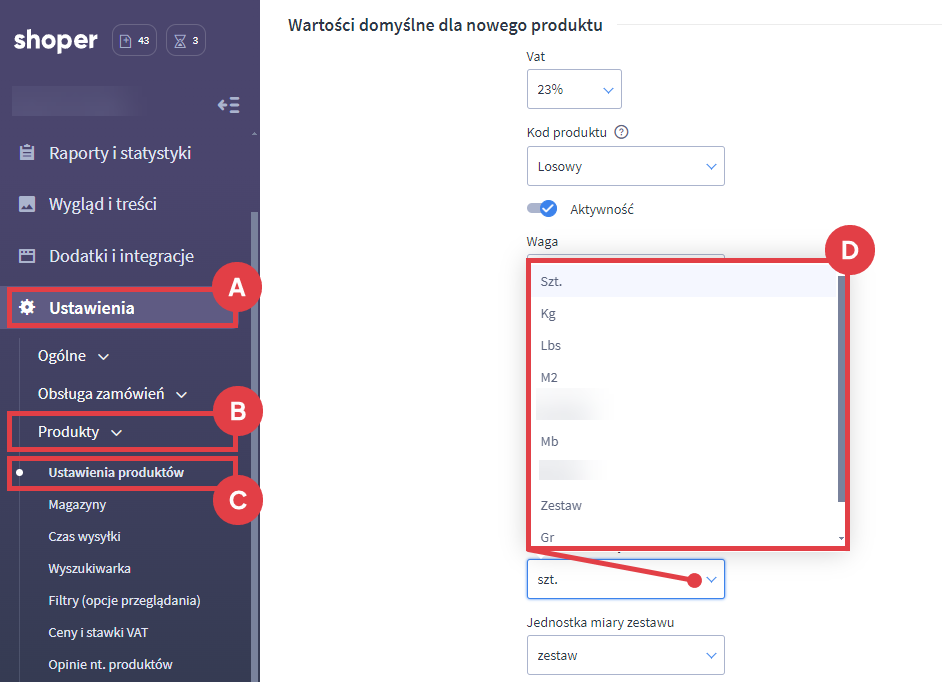Toggle the Aktywność switch
The width and height of the screenshot is (942, 682).
[x=543, y=209]
